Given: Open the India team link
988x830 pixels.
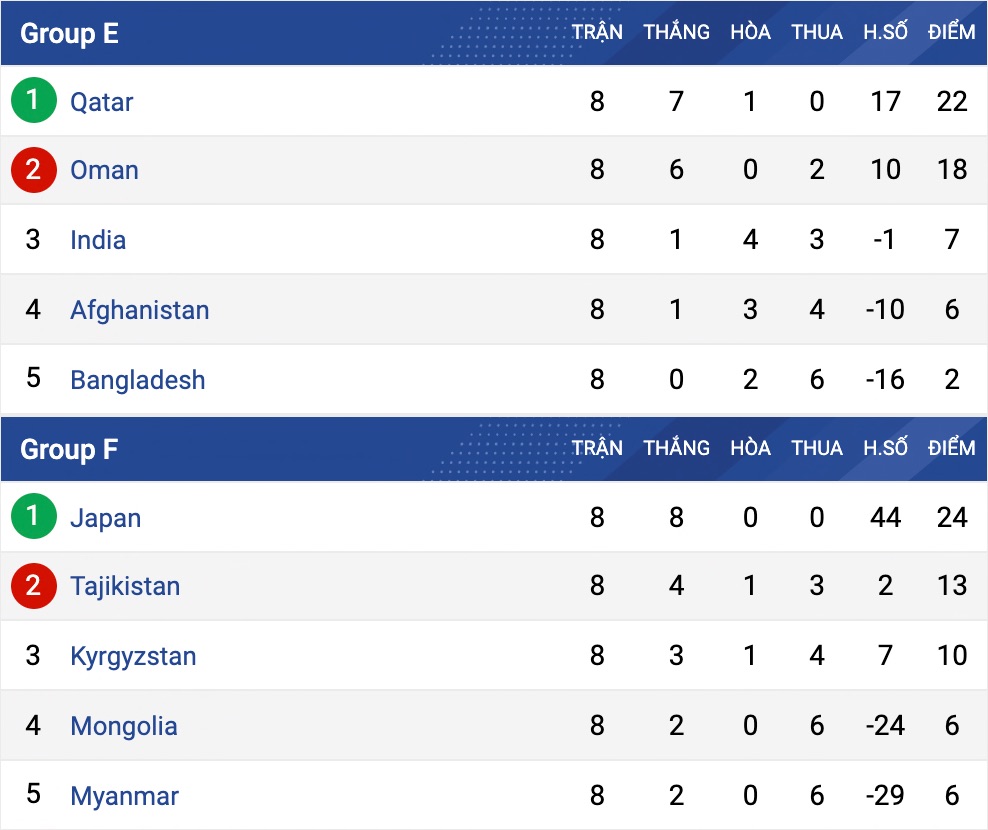Looking at the screenshot, I should [98, 240].
